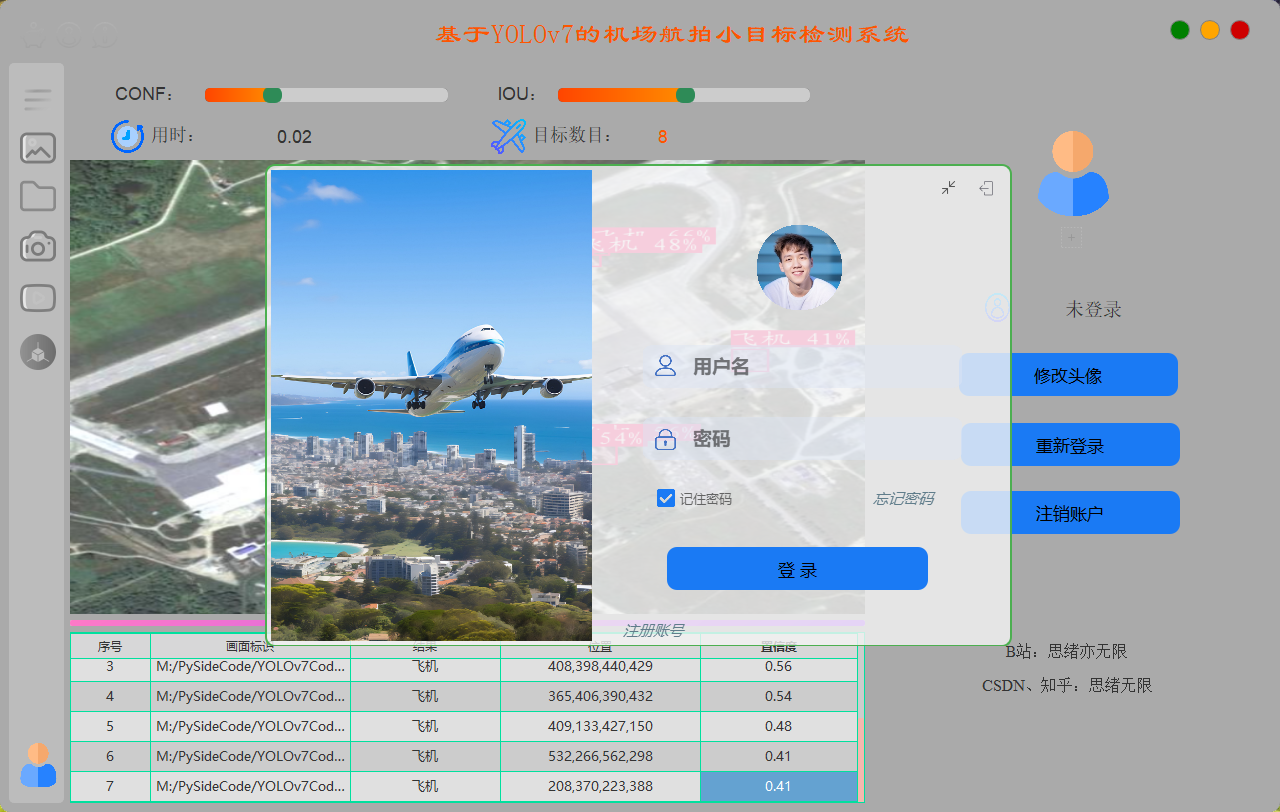Open the image detection icon in the sidebar
The image size is (1280, 812).
click(x=38, y=148)
